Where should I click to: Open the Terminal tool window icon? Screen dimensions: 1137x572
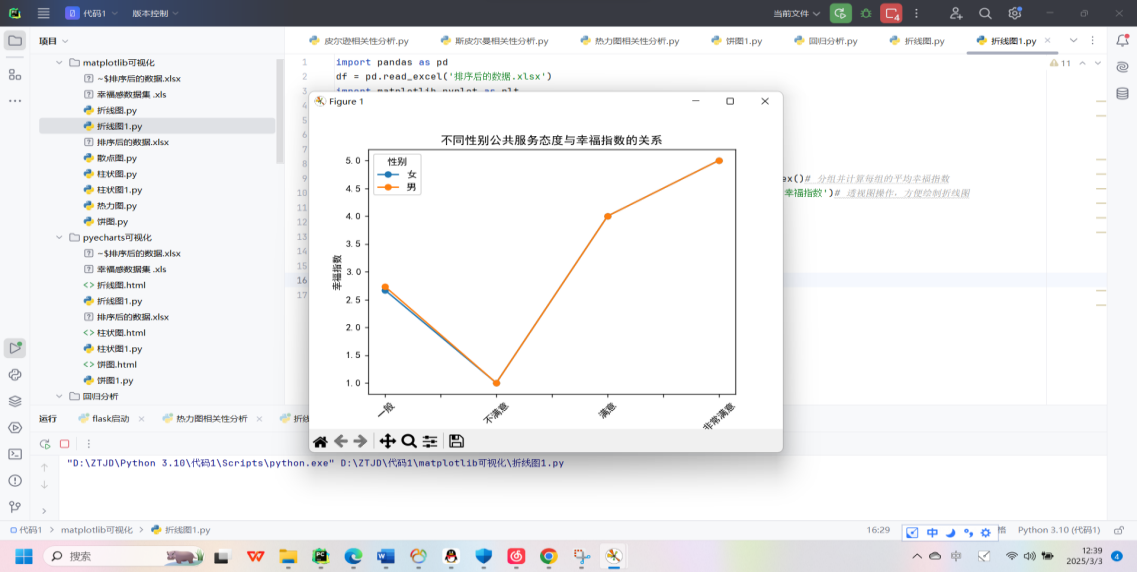[15, 454]
